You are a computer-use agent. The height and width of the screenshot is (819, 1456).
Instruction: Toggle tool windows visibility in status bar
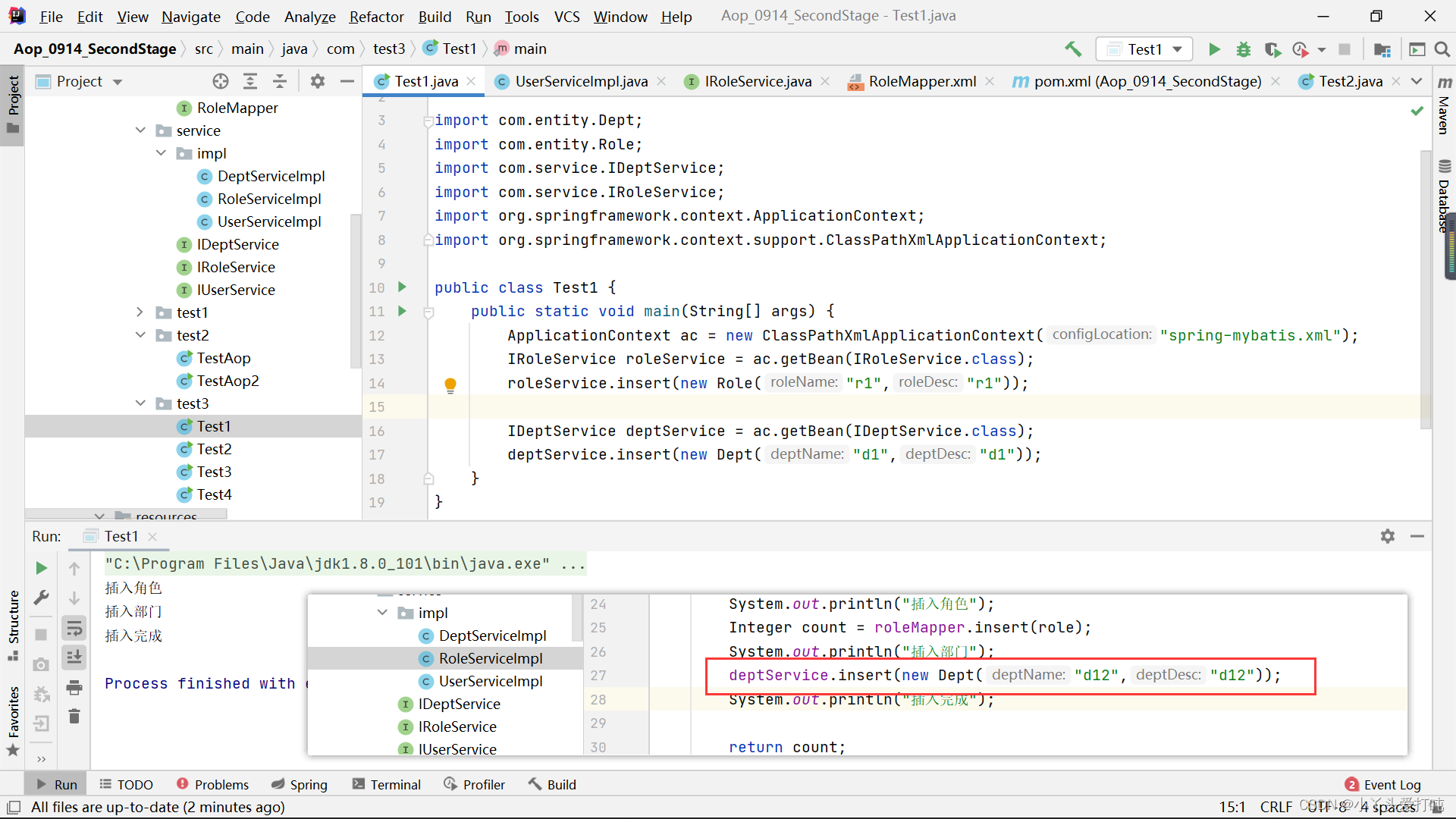pos(14,807)
